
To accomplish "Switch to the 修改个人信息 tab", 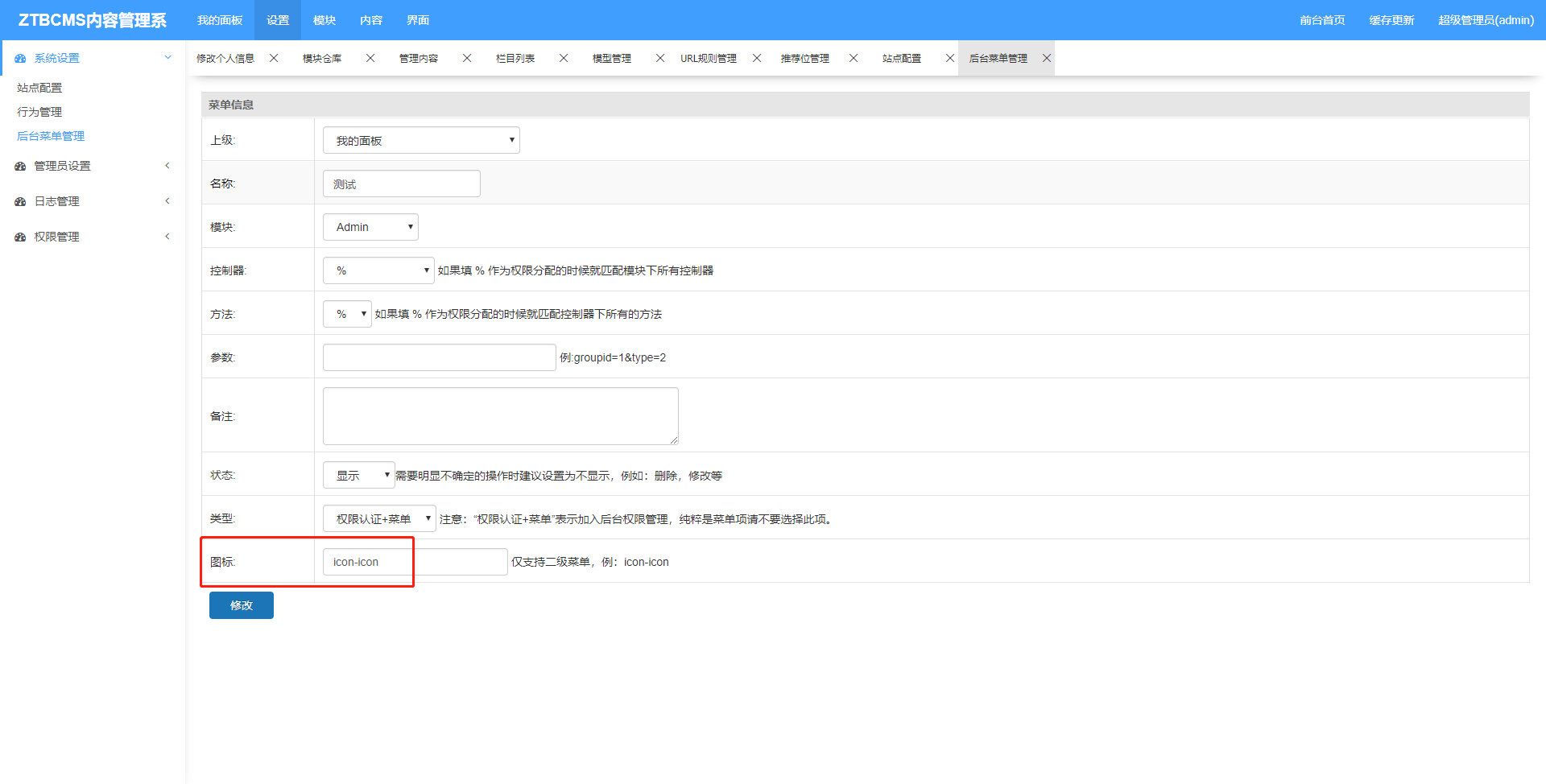I will point(225,59).
